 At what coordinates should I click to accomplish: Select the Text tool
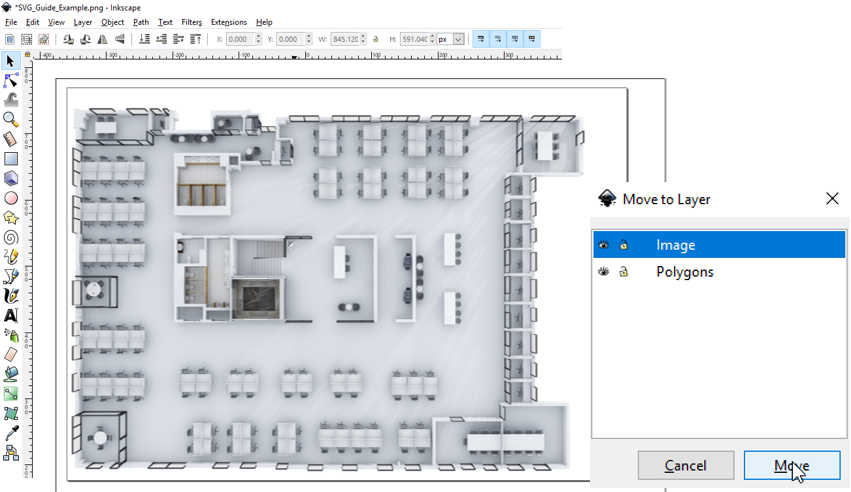pyautogui.click(x=11, y=315)
